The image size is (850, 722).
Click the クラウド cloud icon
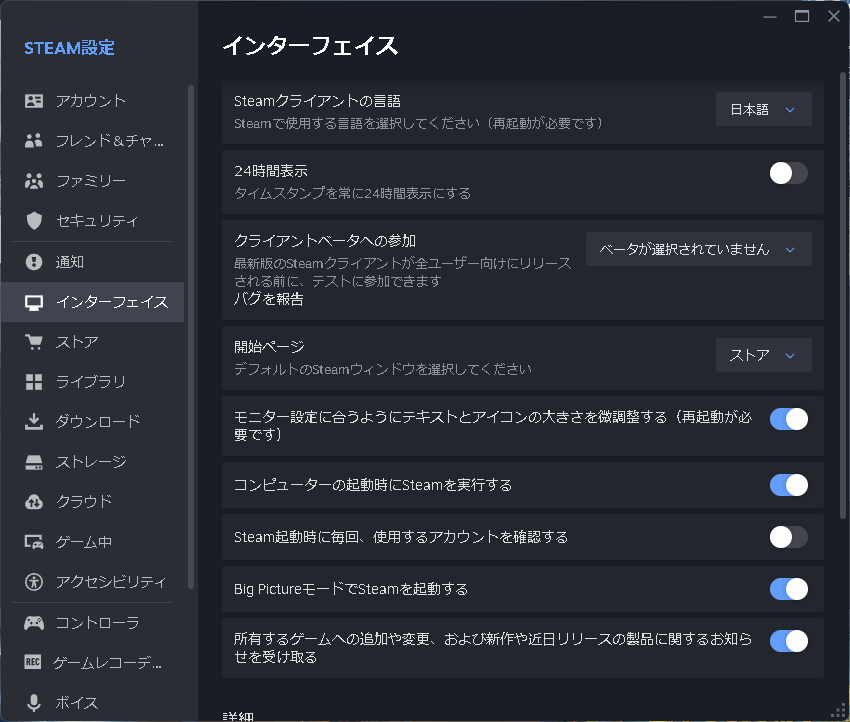pyautogui.click(x=34, y=502)
